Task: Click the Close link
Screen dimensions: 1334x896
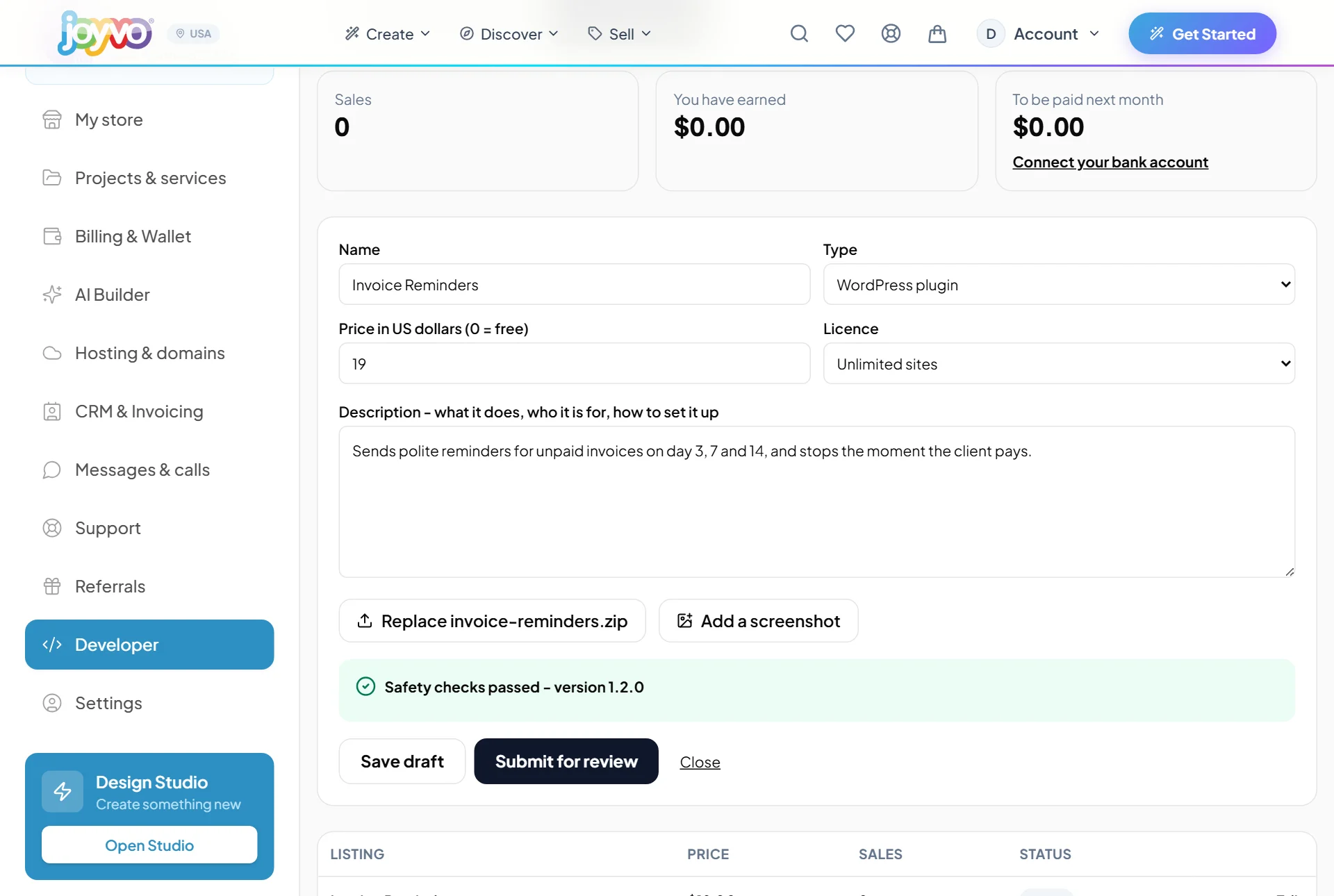Action: click(700, 762)
